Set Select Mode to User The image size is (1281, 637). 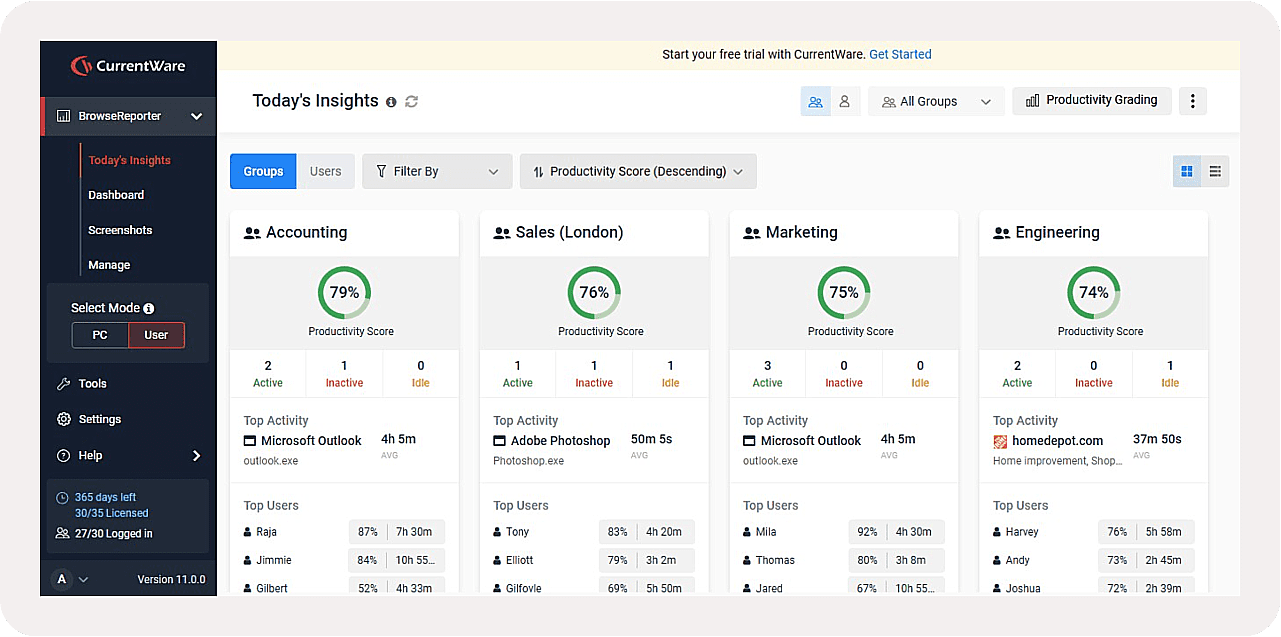pos(156,335)
